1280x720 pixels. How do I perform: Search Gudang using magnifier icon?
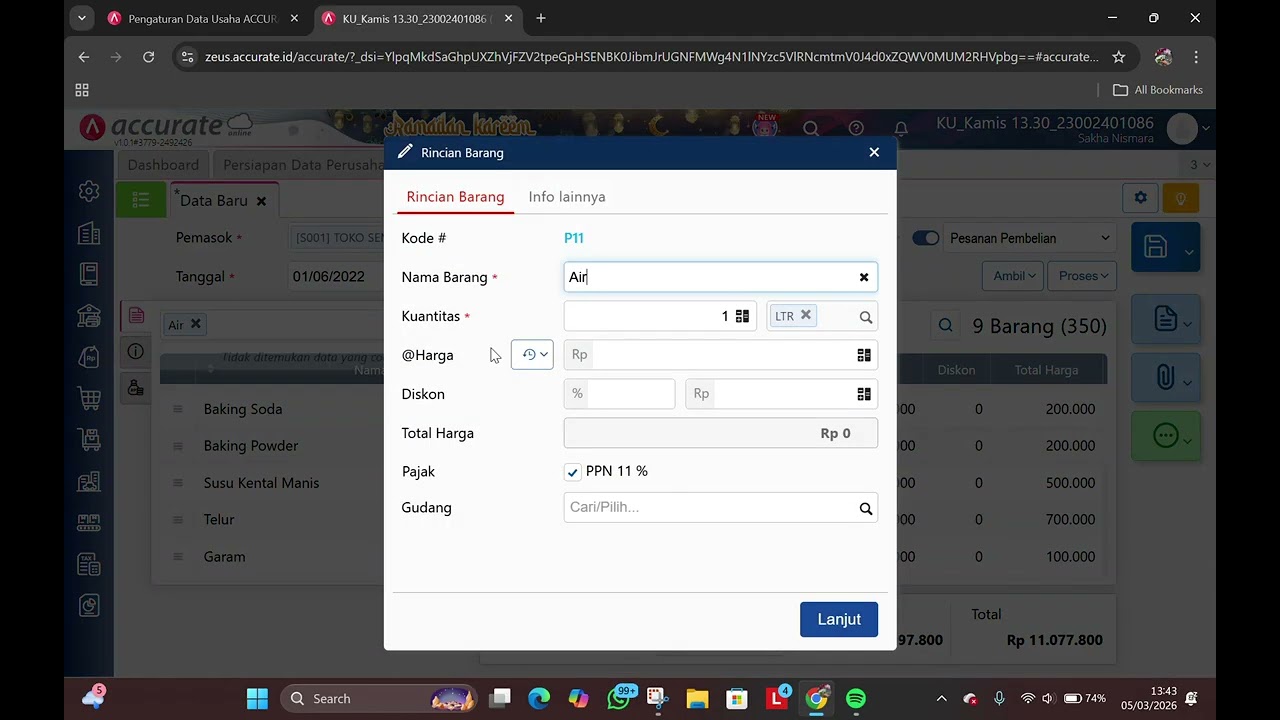[x=866, y=509]
